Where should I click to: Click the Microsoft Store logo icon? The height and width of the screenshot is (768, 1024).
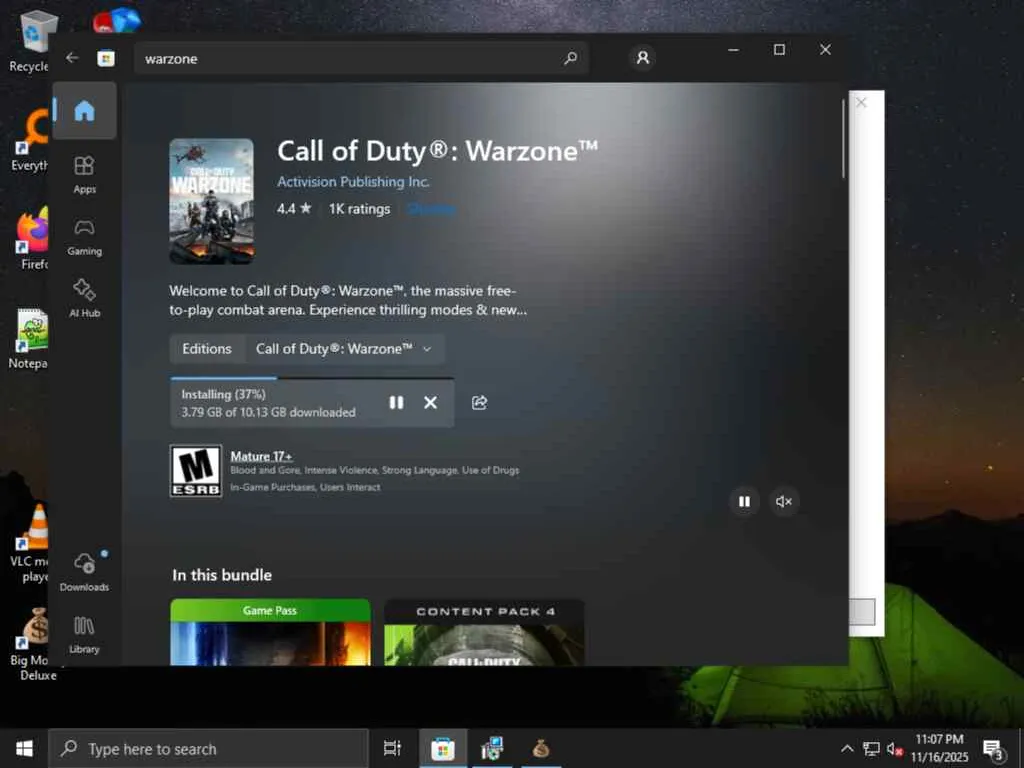[106, 59]
